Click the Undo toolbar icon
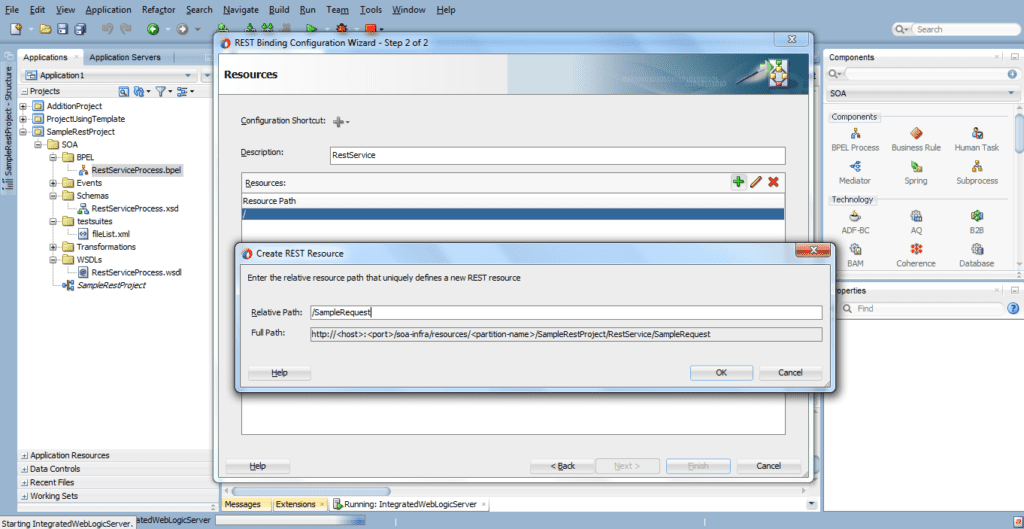Screen dimensions: 1024x529 108,29
